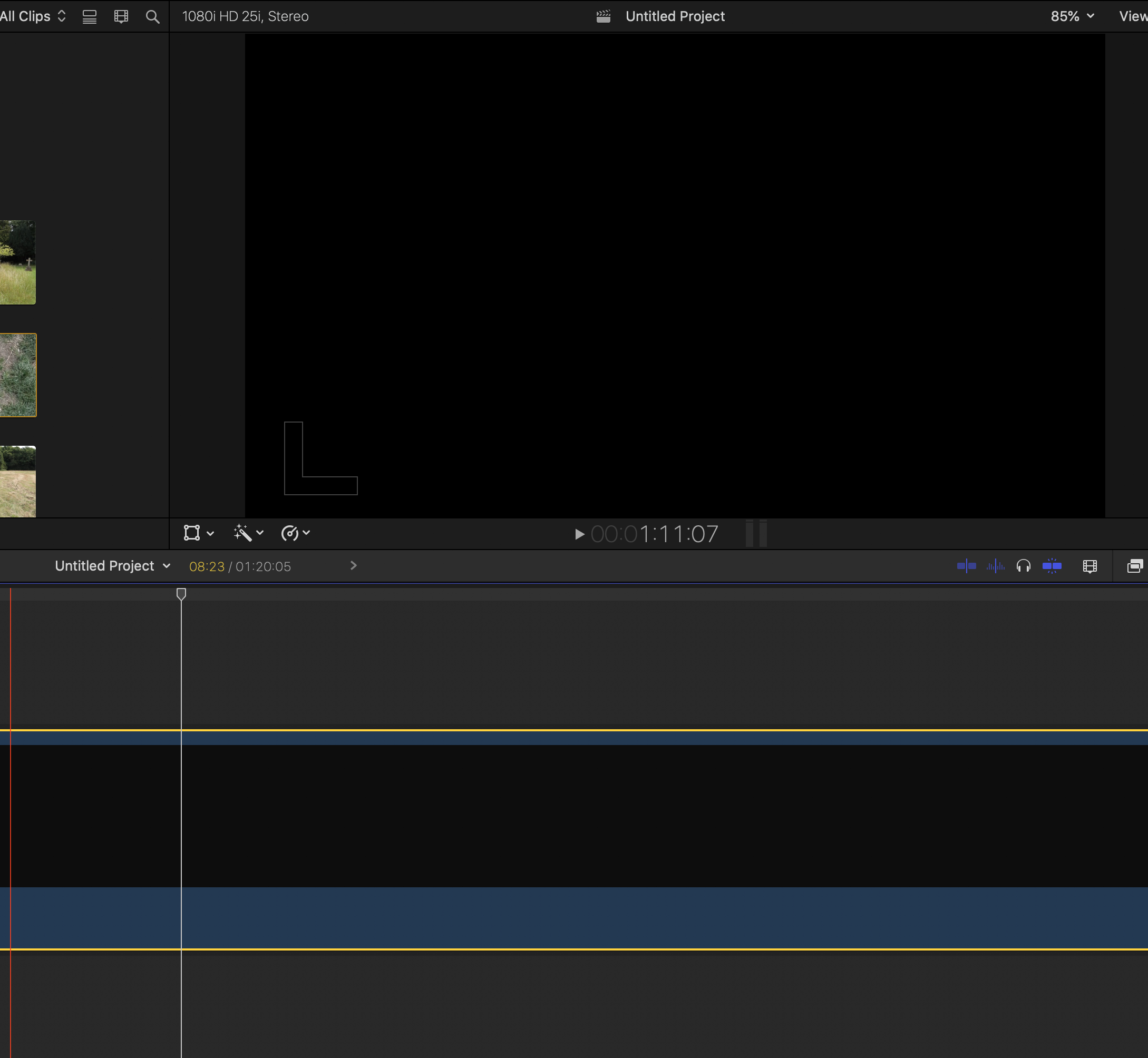Viewport: 1148px width, 1058px height.
Task: Toggle snapping in the timeline
Action: (x=1052, y=566)
